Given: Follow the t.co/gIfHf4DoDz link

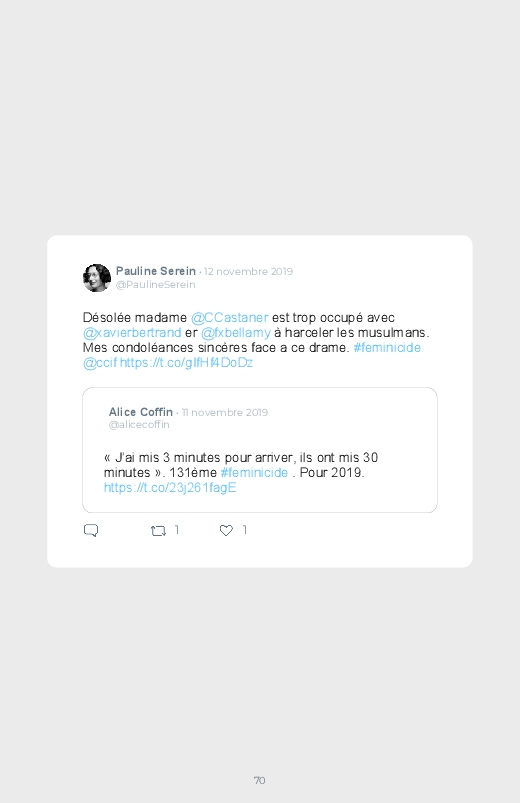Looking at the screenshot, I should coord(186,363).
